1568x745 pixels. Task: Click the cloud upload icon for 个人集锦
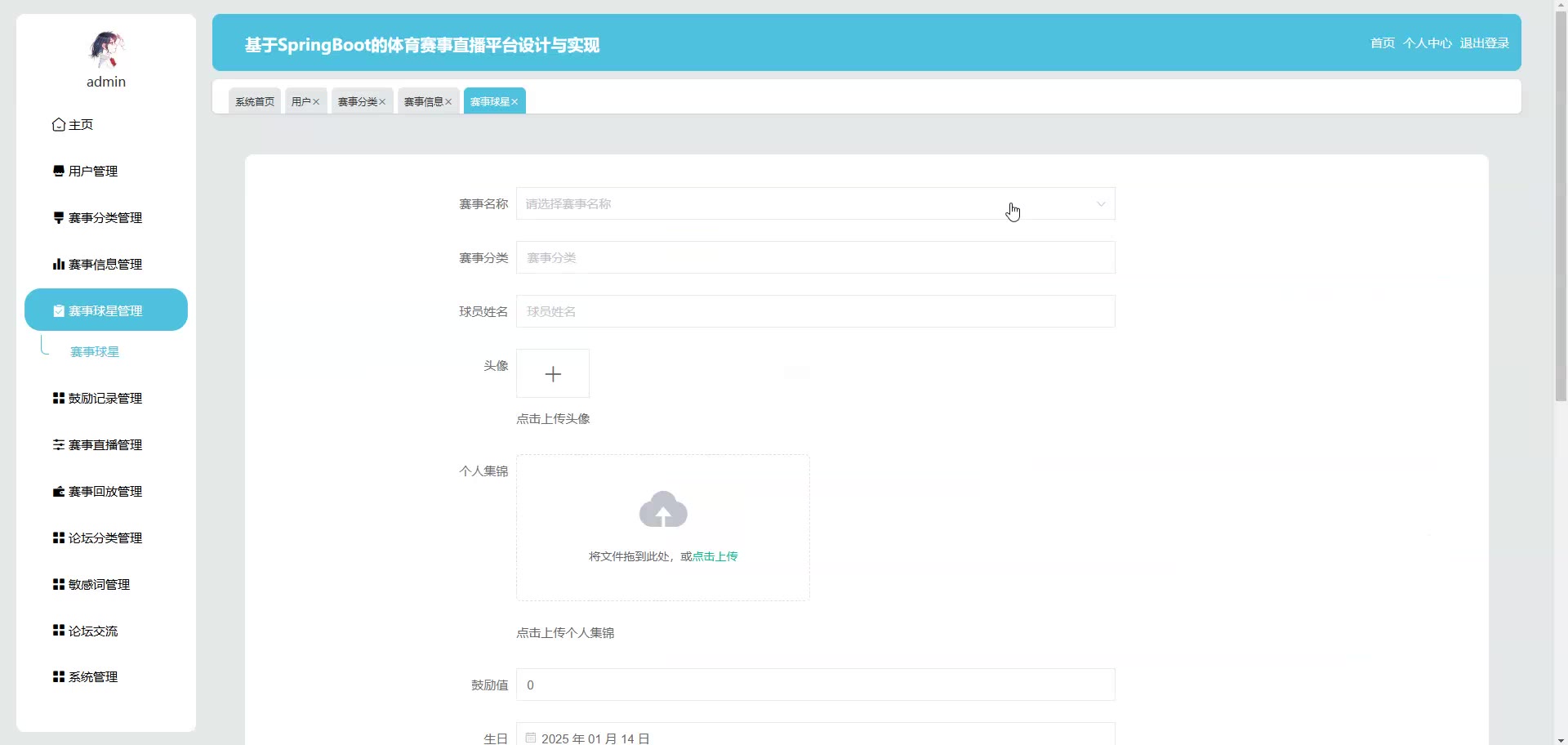[x=663, y=510]
